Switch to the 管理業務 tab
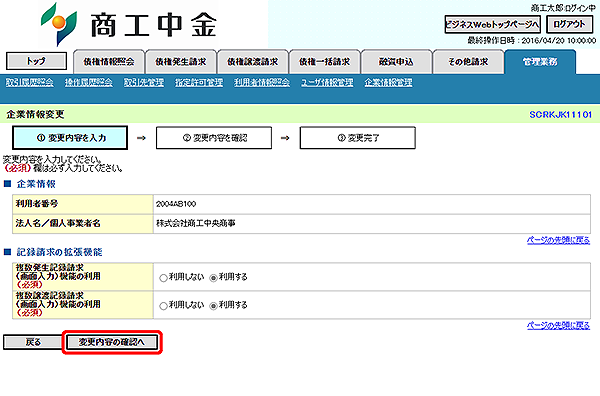 540,62
